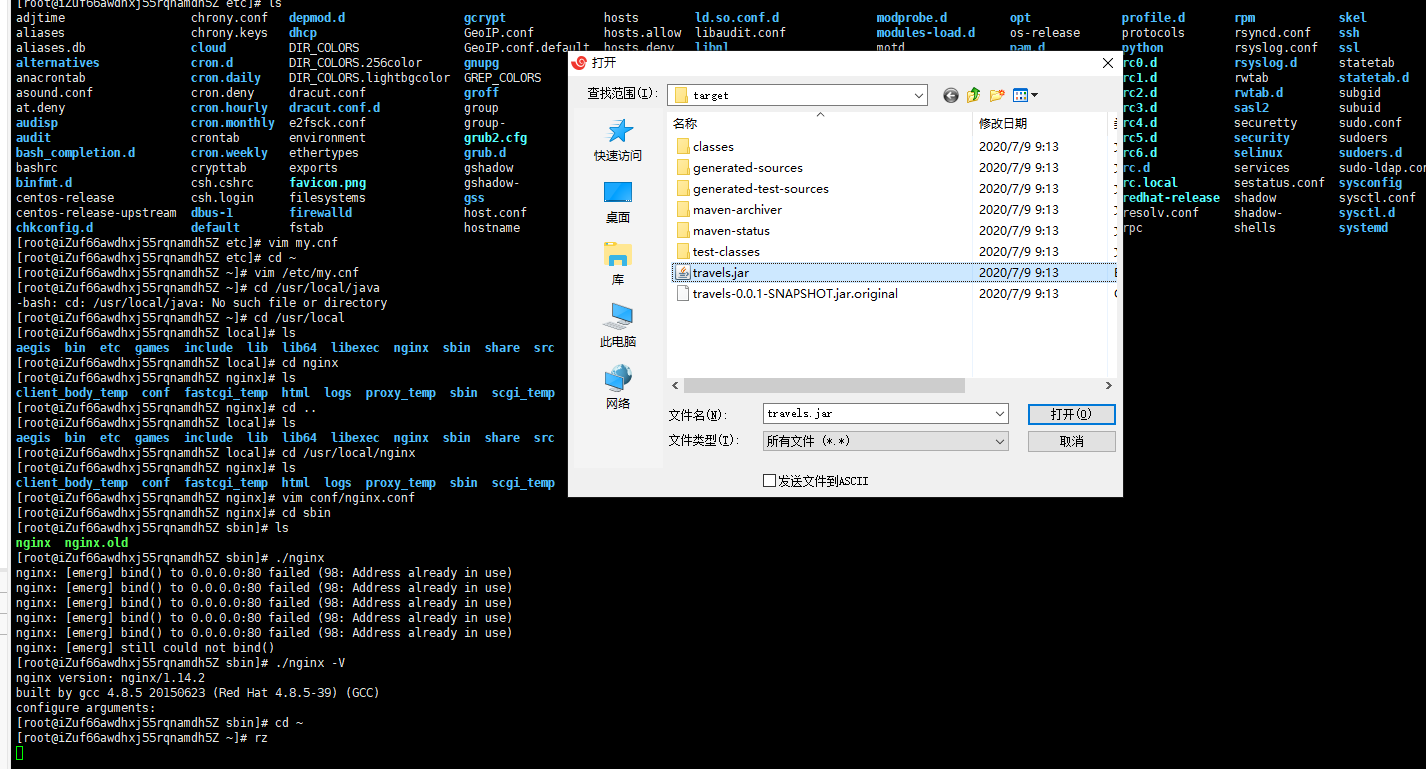The image size is (1426, 769).
Task: Click 'favicon.png' in terminal etc listing
Action: click(x=327, y=183)
